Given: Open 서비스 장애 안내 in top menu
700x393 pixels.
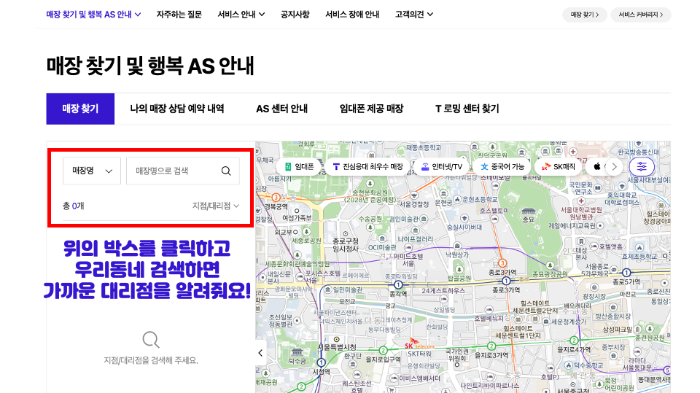Looking at the screenshot, I should 352,14.
